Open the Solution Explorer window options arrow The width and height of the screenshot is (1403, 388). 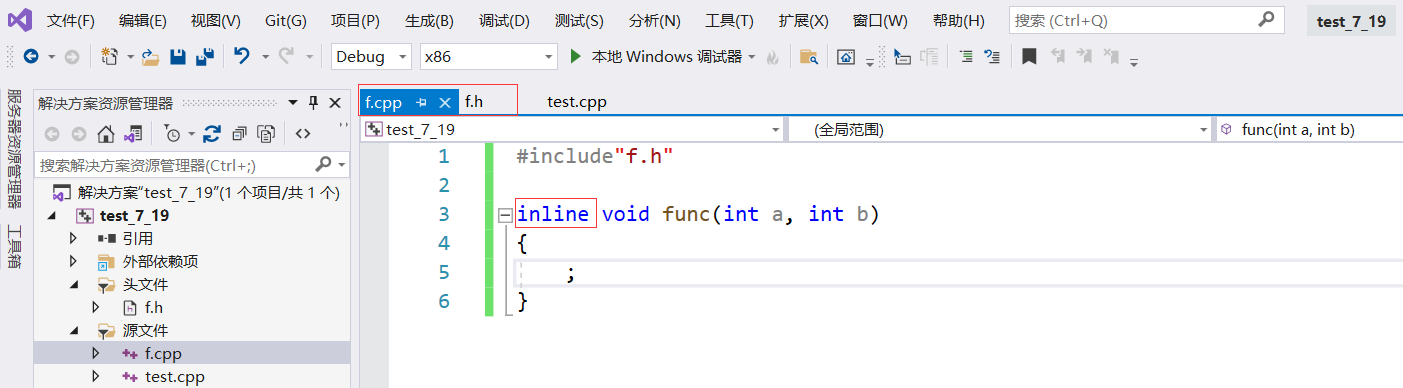pyautogui.click(x=293, y=102)
